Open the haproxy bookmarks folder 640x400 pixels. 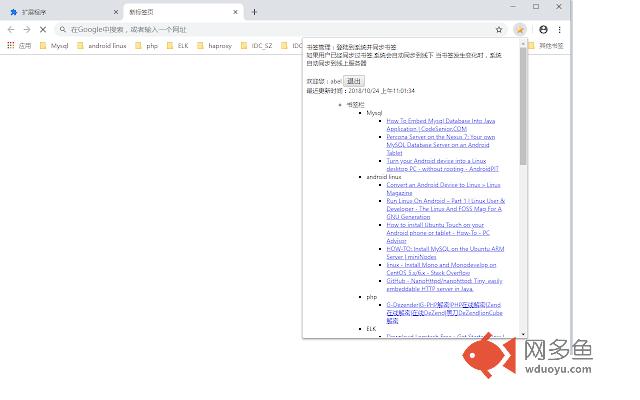(214, 46)
